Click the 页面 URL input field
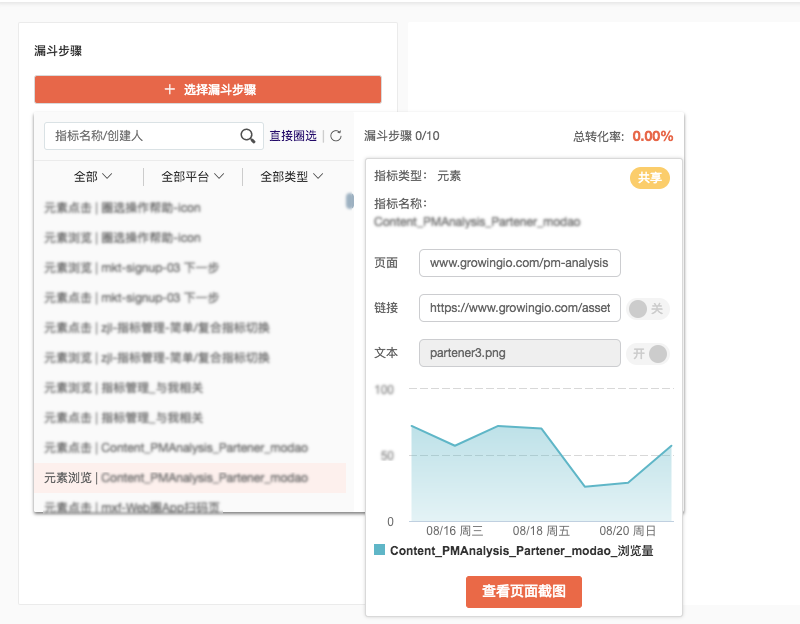Screen dimensions: 800x624 pos(519,263)
